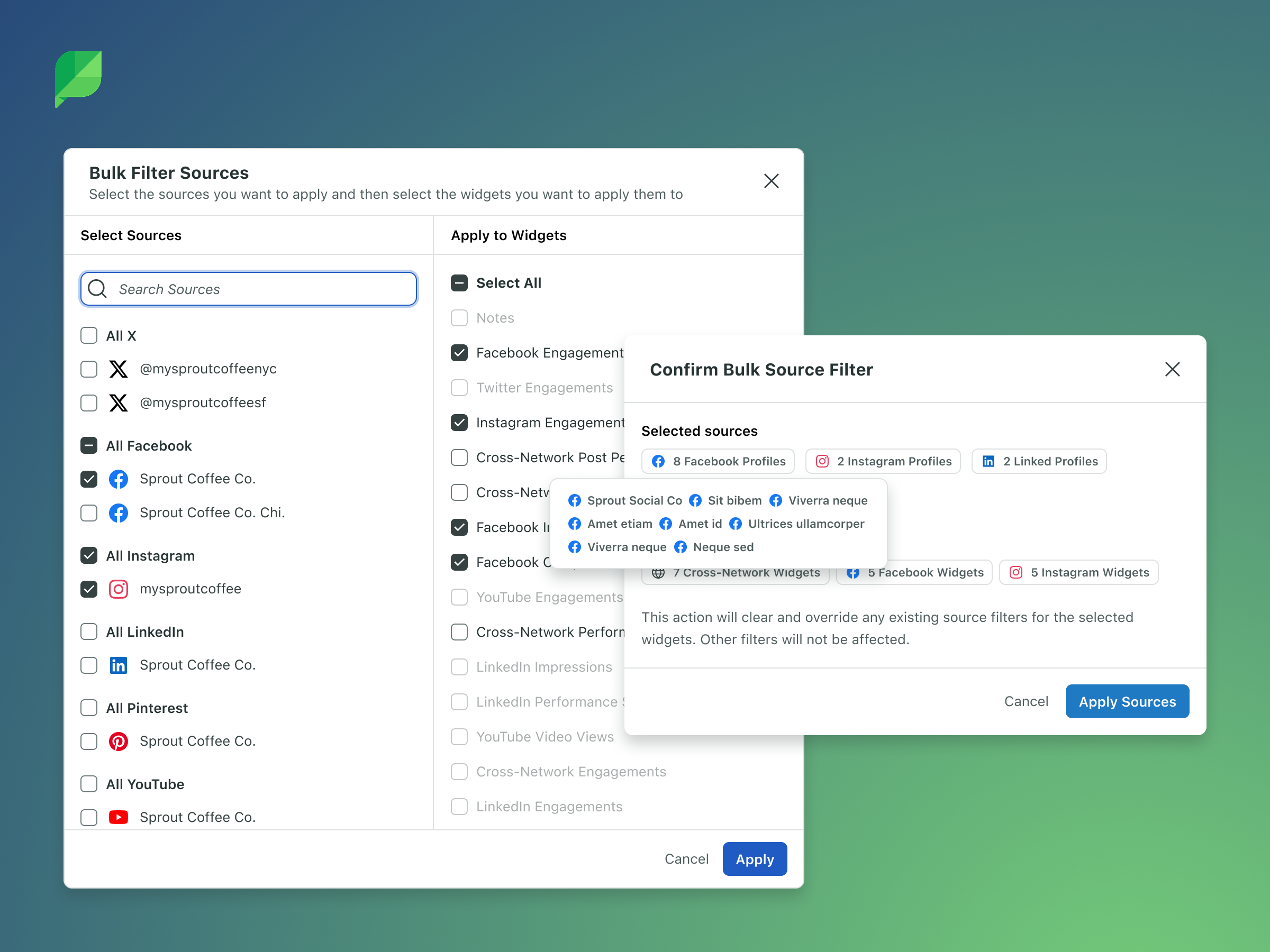This screenshot has width=1270, height=952.
Task: Enable the All LinkedIn checkbox
Action: tap(89, 632)
